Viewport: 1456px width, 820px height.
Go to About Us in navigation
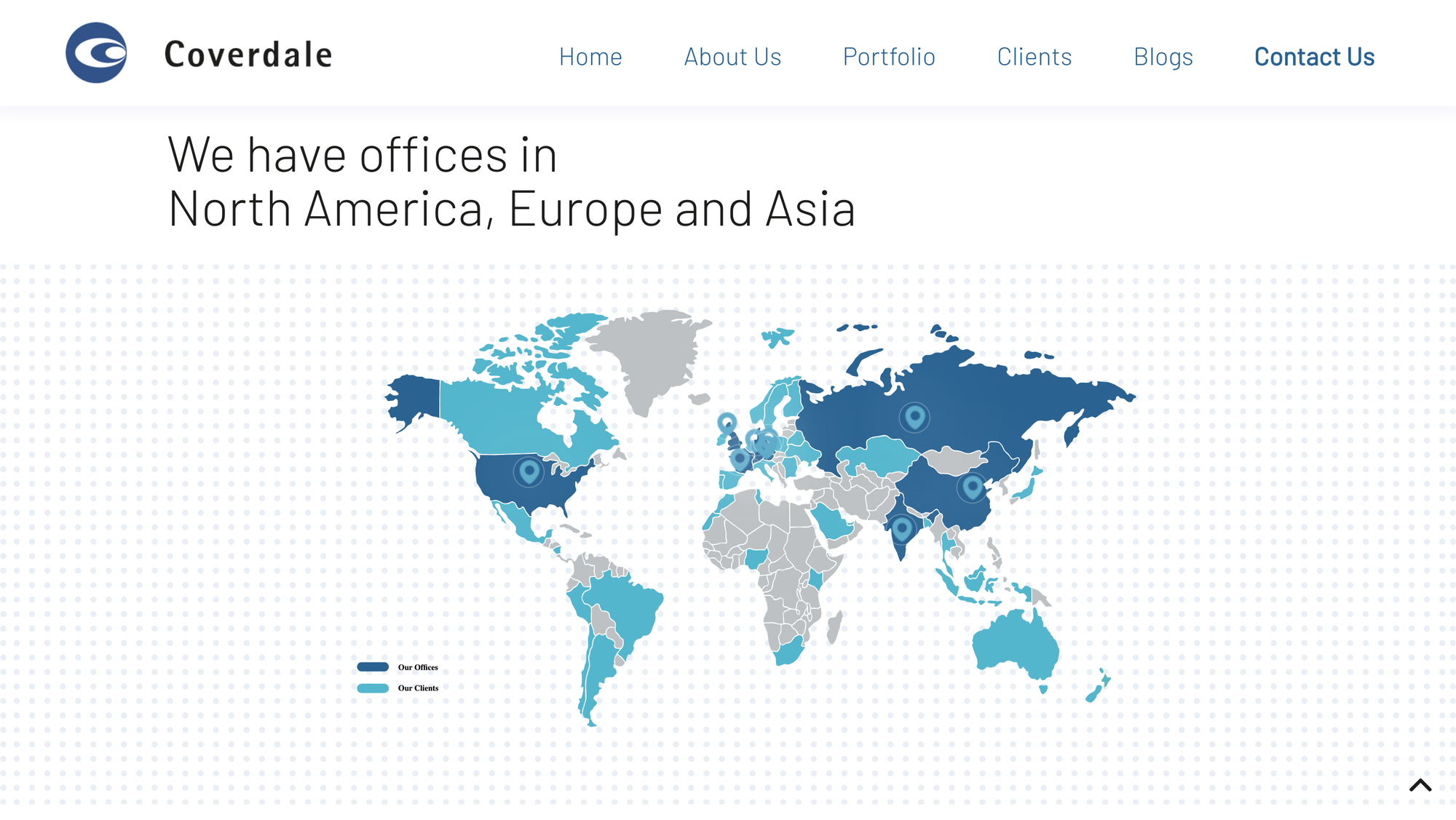pyautogui.click(x=732, y=57)
